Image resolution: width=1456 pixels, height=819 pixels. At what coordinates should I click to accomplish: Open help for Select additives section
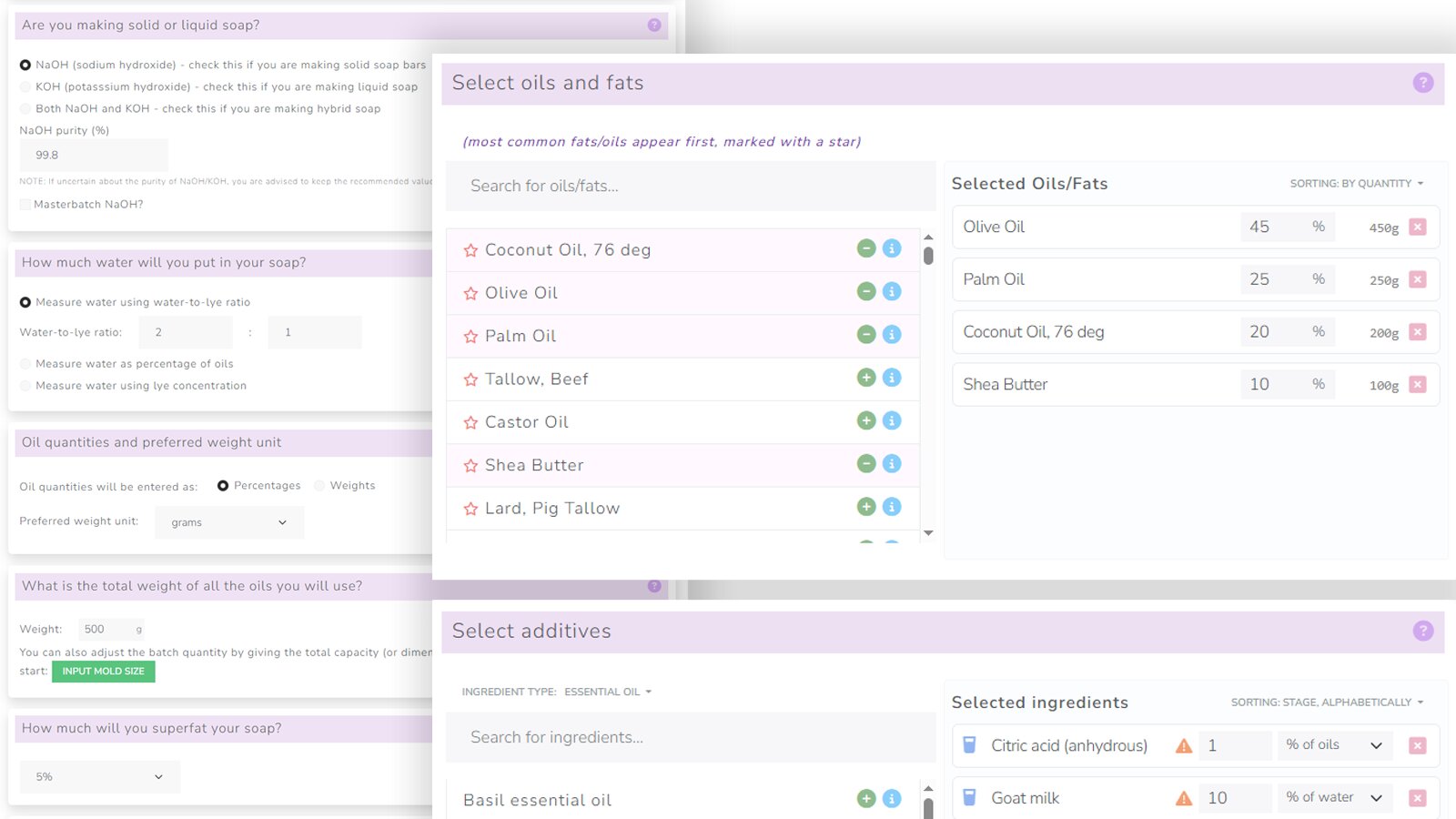(x=1422, y=631)
